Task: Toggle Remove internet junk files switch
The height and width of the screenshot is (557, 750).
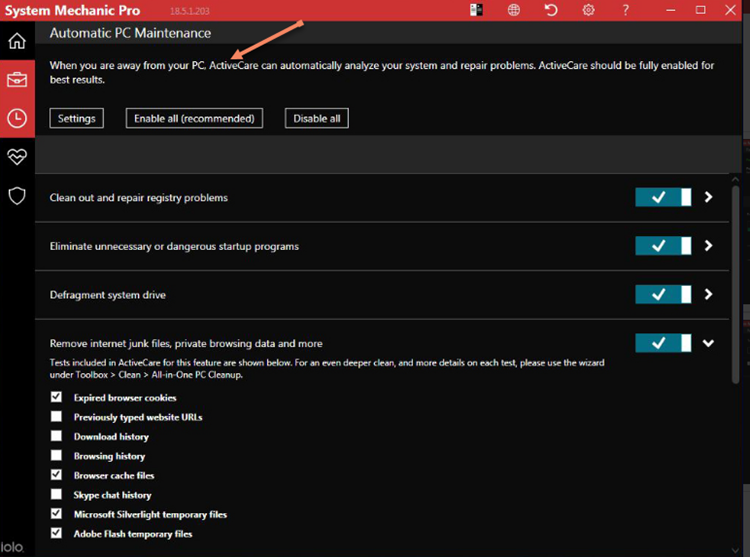Action: pos(663,343)
